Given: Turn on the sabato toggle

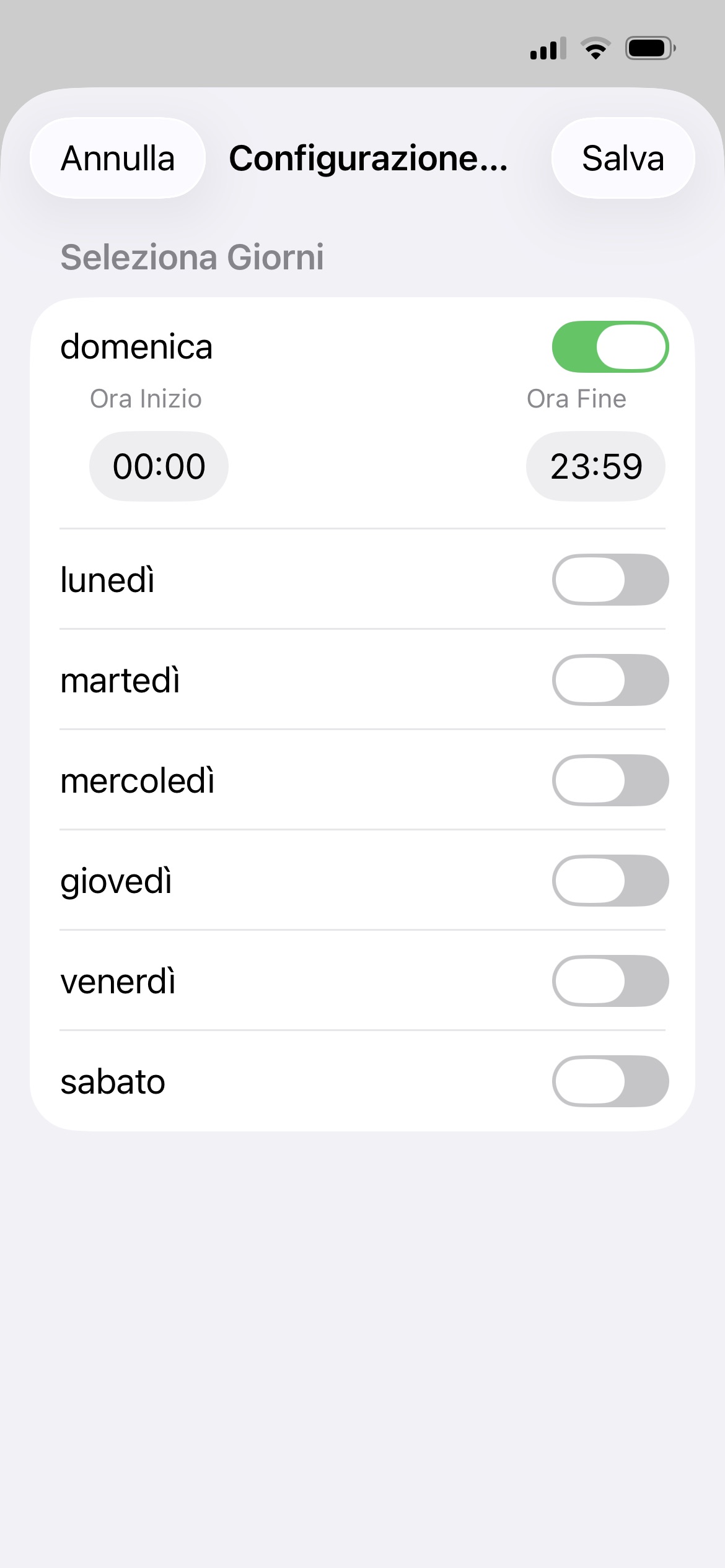Looking at the screenshot, I should [x=610, y=1081].
